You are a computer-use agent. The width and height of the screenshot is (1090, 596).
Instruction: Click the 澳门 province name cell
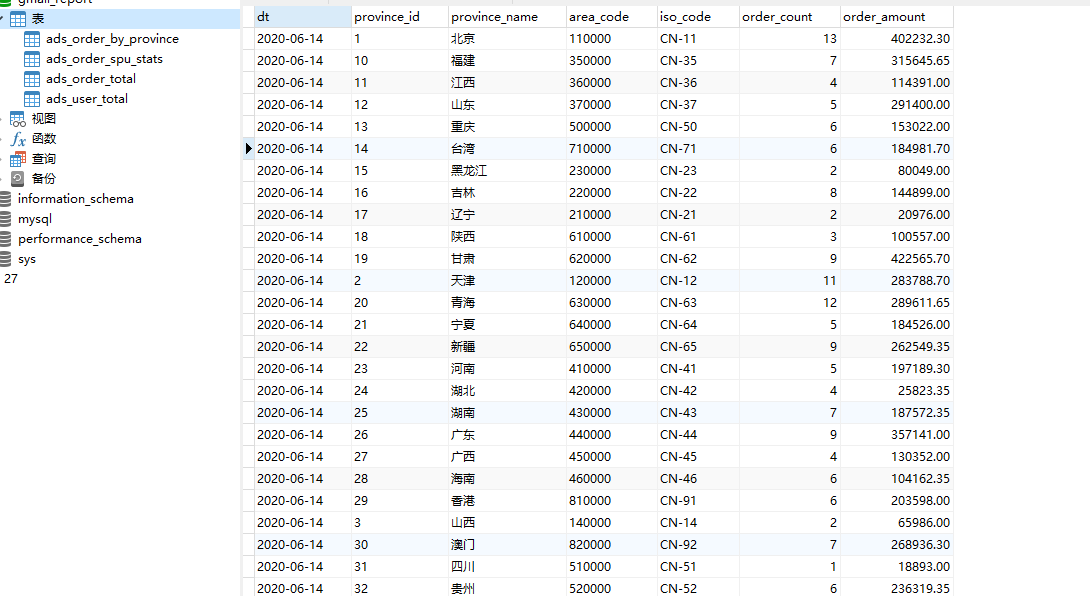[x=507, y=545]
